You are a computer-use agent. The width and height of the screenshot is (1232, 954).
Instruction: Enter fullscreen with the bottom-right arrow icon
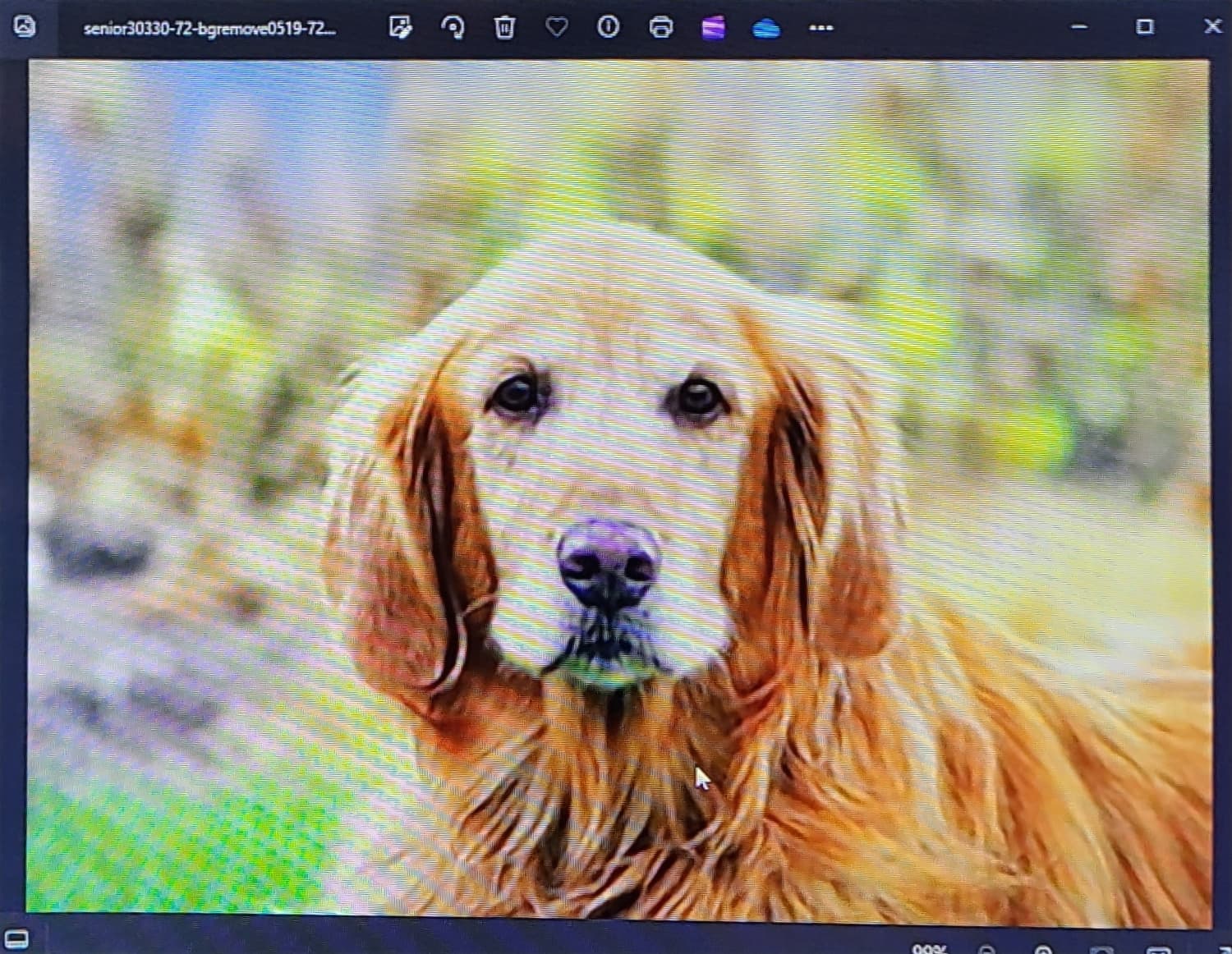point(1225,949)
